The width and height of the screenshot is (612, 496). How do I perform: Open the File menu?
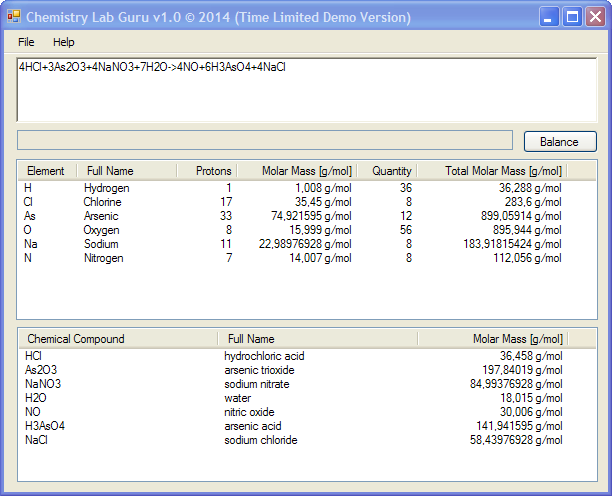click(x=26, y=42)
